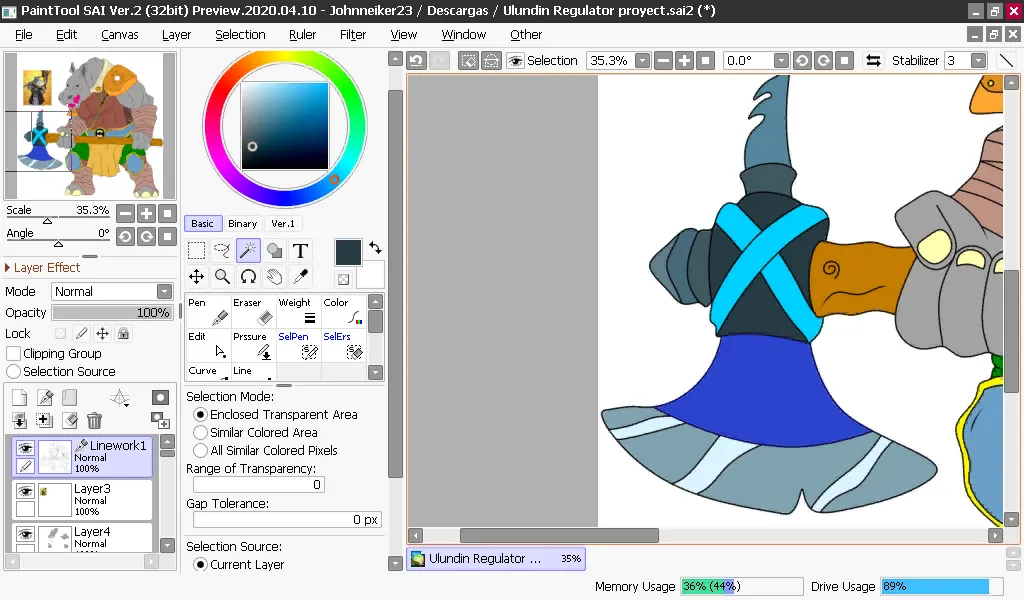Activate the Ulundin Regulator document tab
Viewport: 1024px width, 600px height.
[496, 559]
